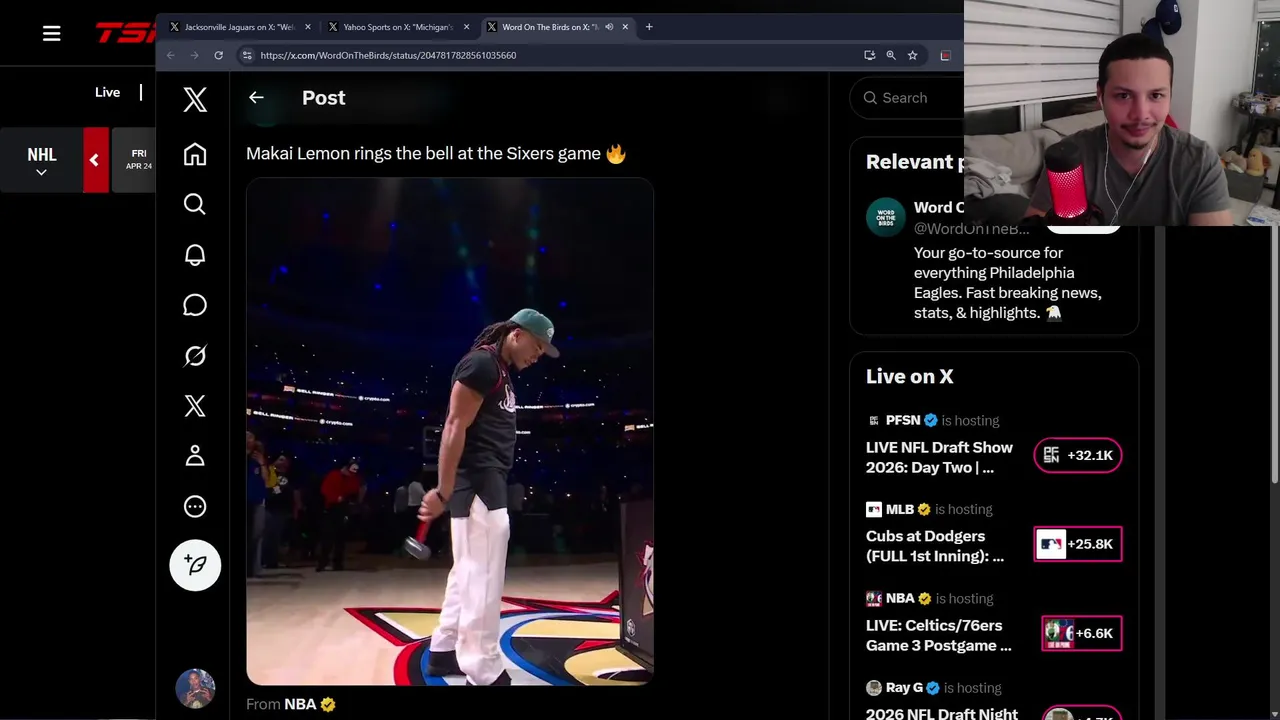Screen dimensions: 1280x720
Task: Go to X Home feed icon
Action: click(195, 154)
